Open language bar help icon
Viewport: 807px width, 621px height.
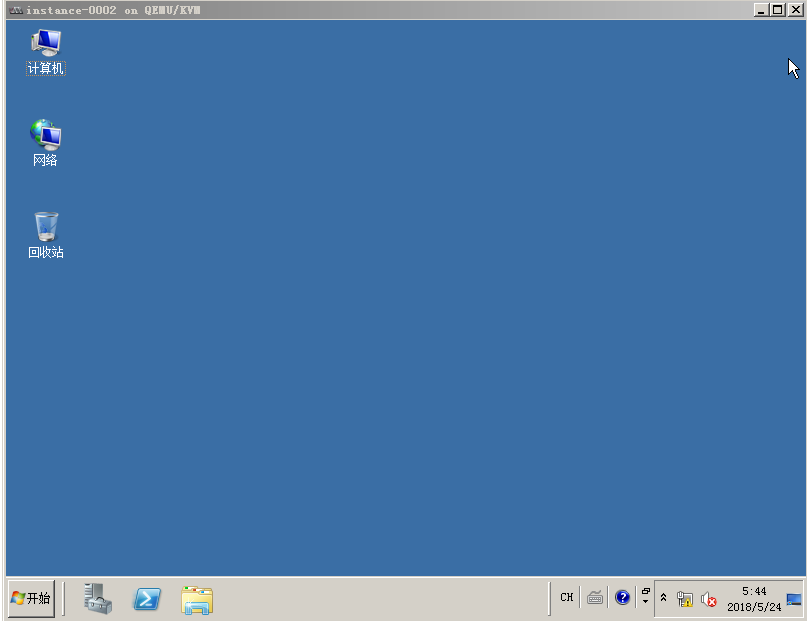click(x=622, y=597)
